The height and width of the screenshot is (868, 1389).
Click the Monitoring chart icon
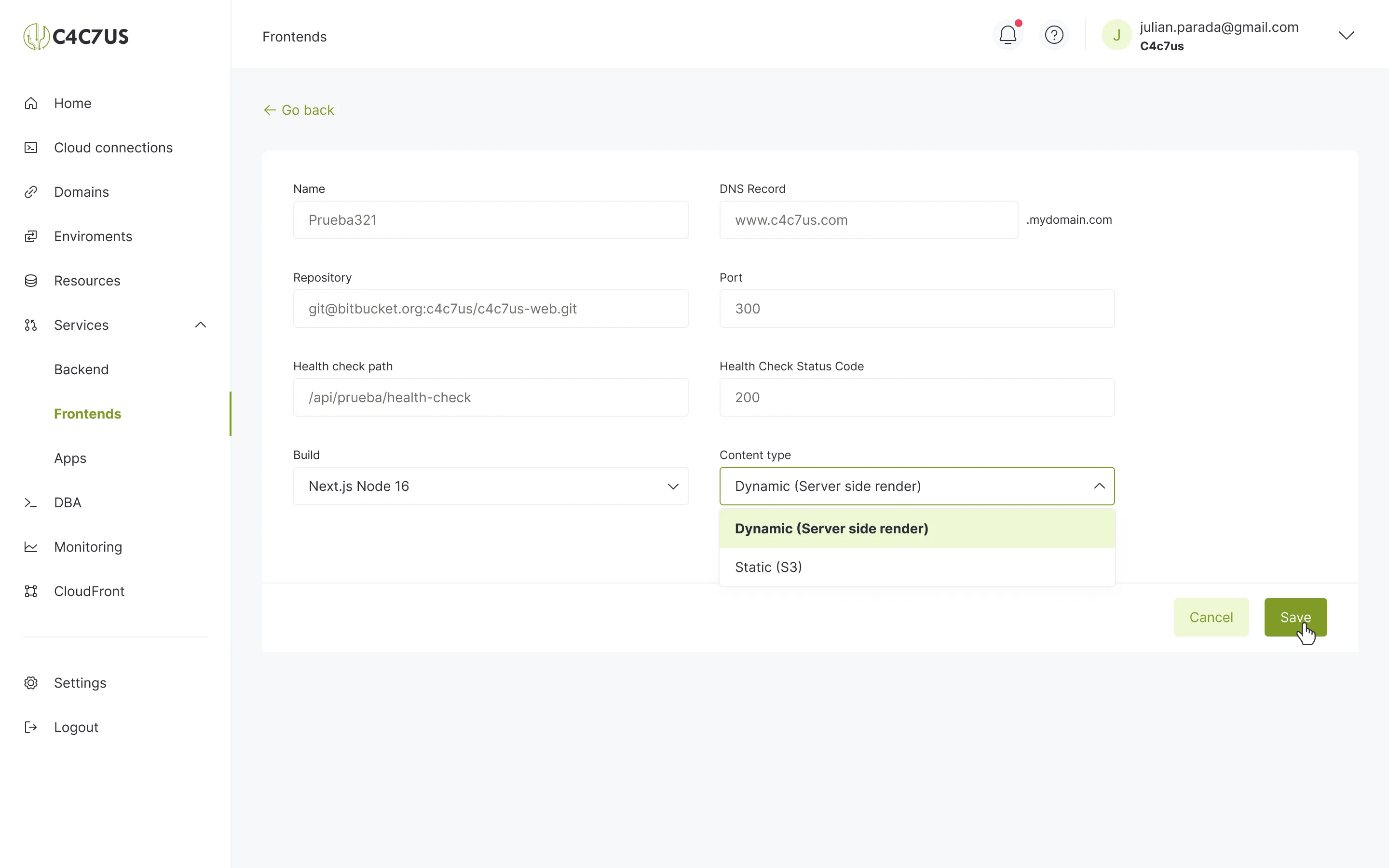coord(31,547)
